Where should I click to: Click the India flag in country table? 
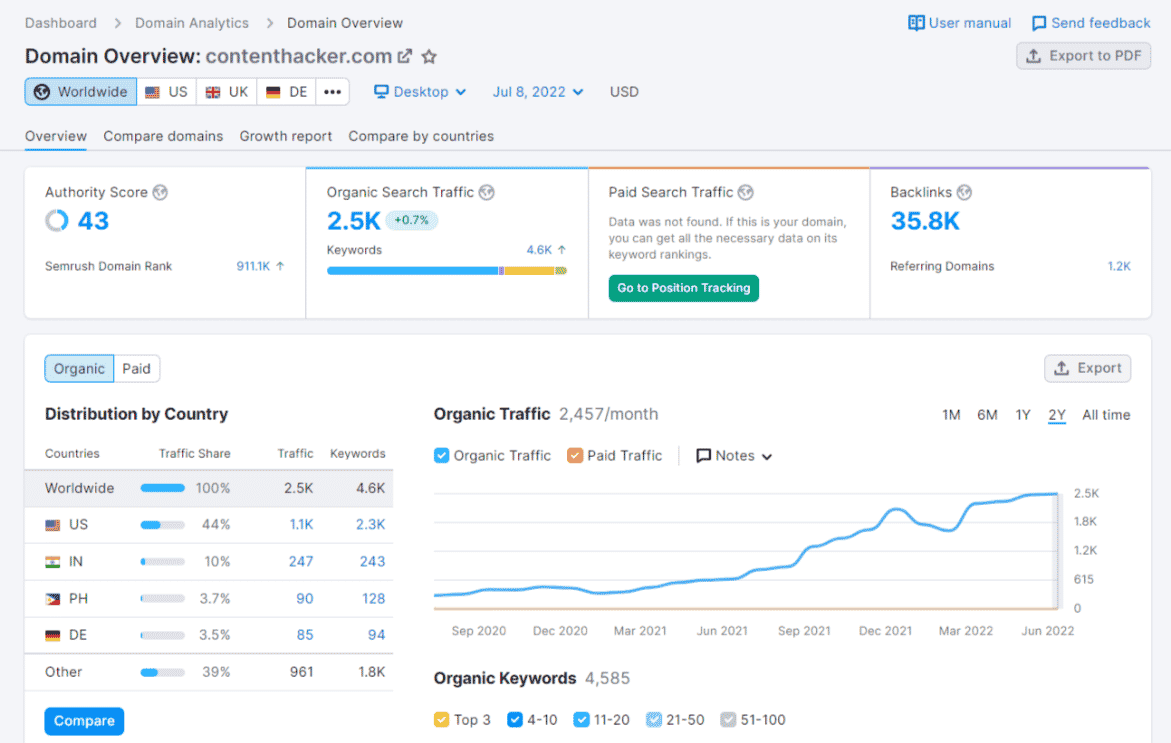pos(52,562)
